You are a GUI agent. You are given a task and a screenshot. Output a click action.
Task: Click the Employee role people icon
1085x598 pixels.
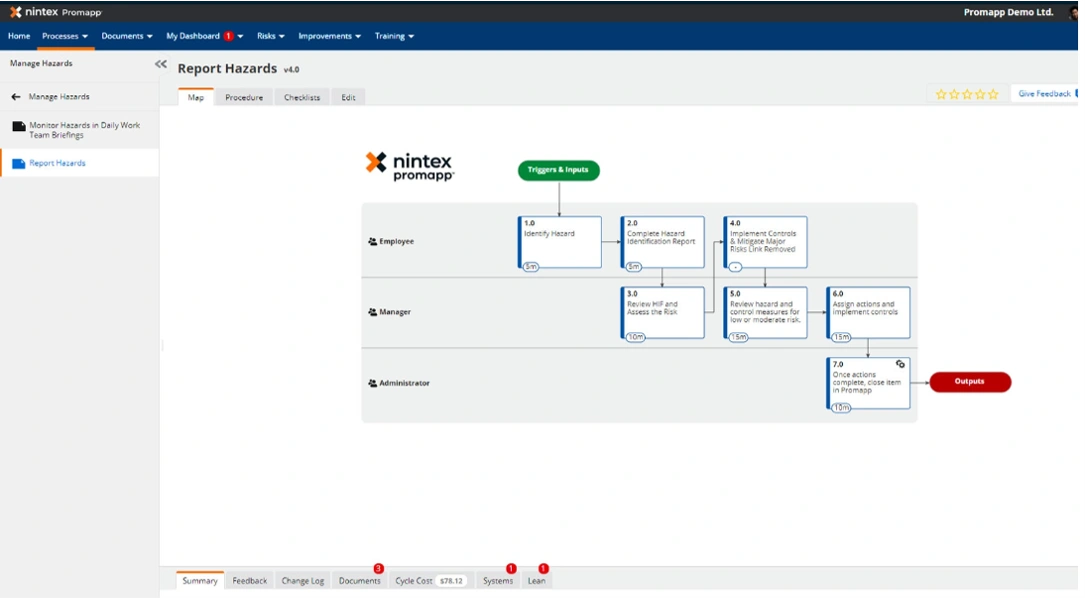372,242
